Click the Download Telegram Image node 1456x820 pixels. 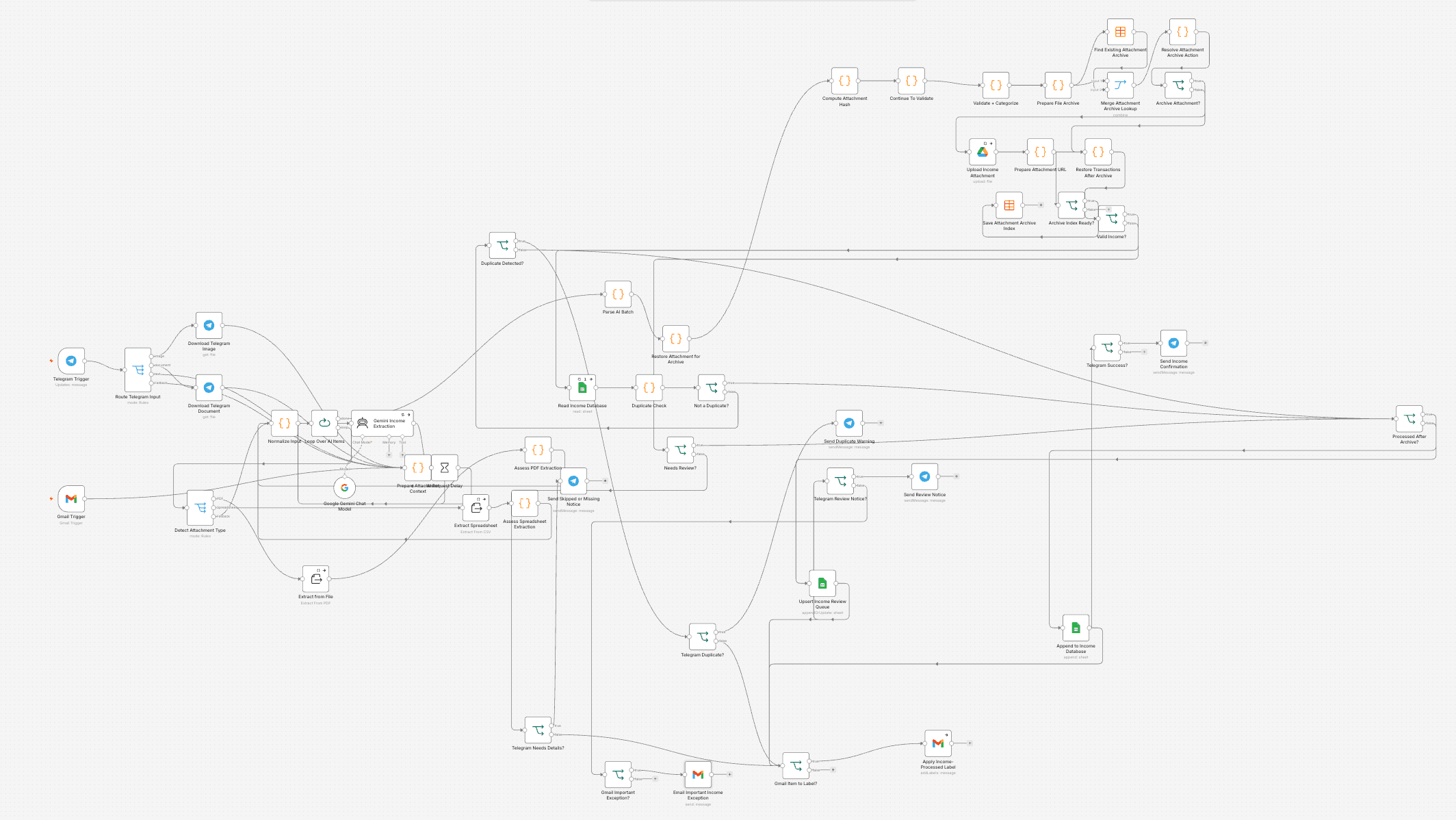tap(209, 326)
